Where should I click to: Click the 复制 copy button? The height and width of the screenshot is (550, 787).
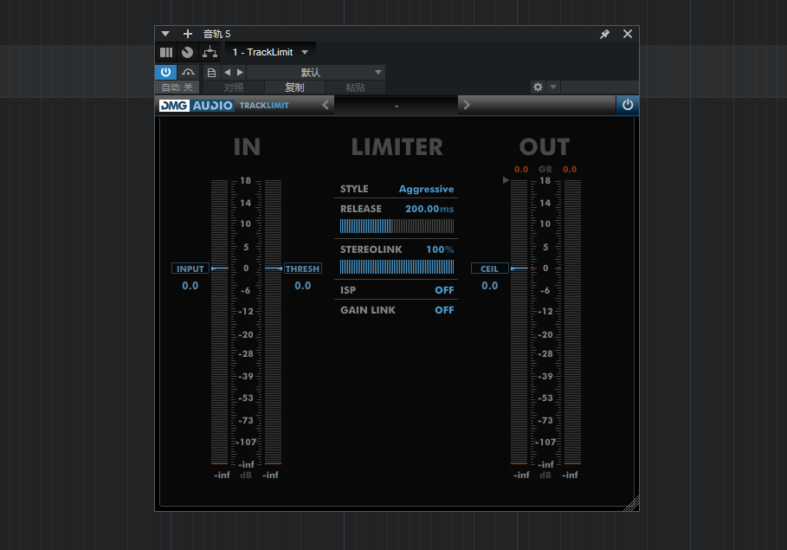pos(294,87)
